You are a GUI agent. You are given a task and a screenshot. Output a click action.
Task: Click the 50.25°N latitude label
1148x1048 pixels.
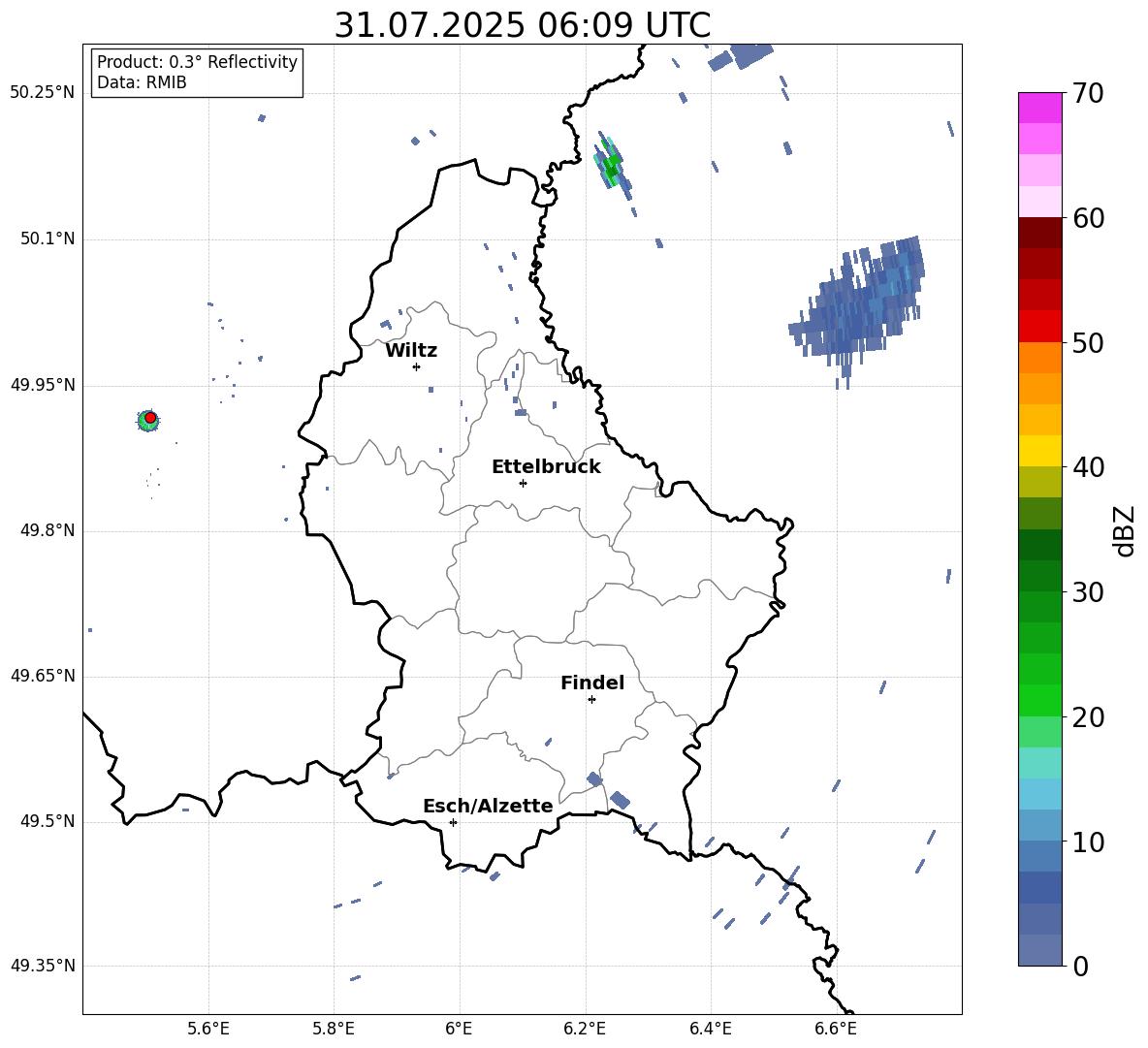[43, 93]
